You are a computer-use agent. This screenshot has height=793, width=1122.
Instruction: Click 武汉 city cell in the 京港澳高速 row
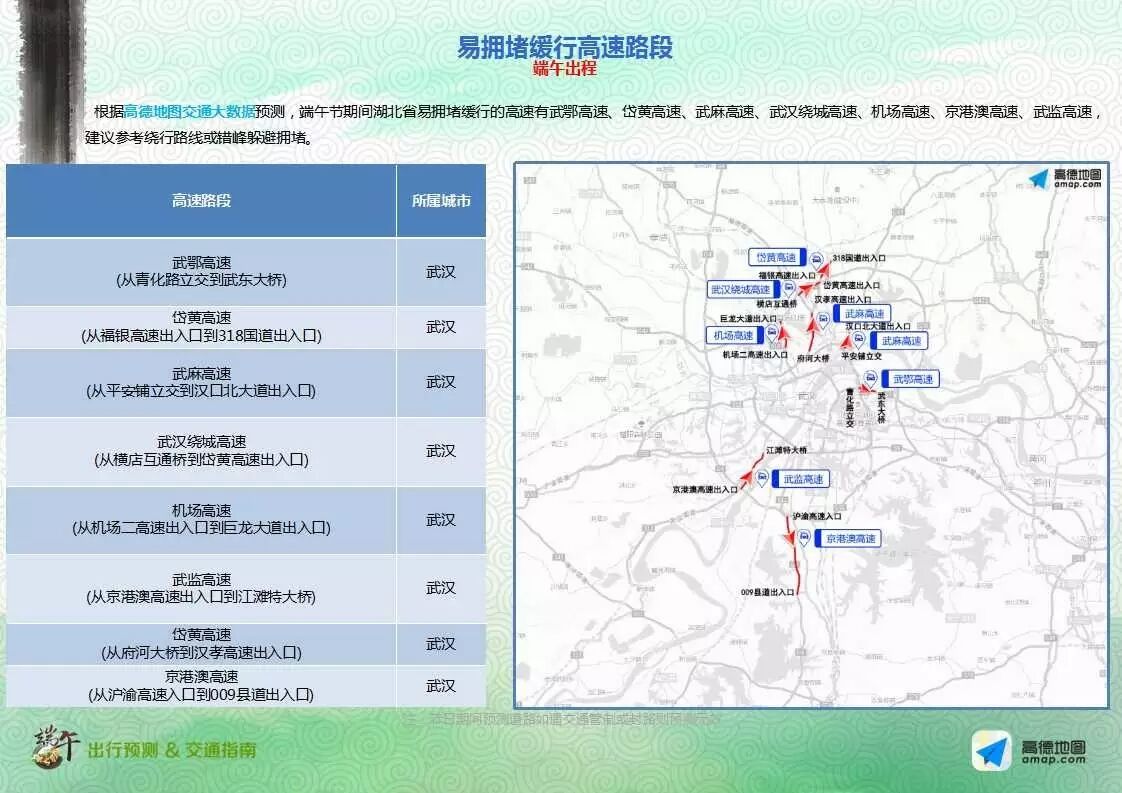442,686
